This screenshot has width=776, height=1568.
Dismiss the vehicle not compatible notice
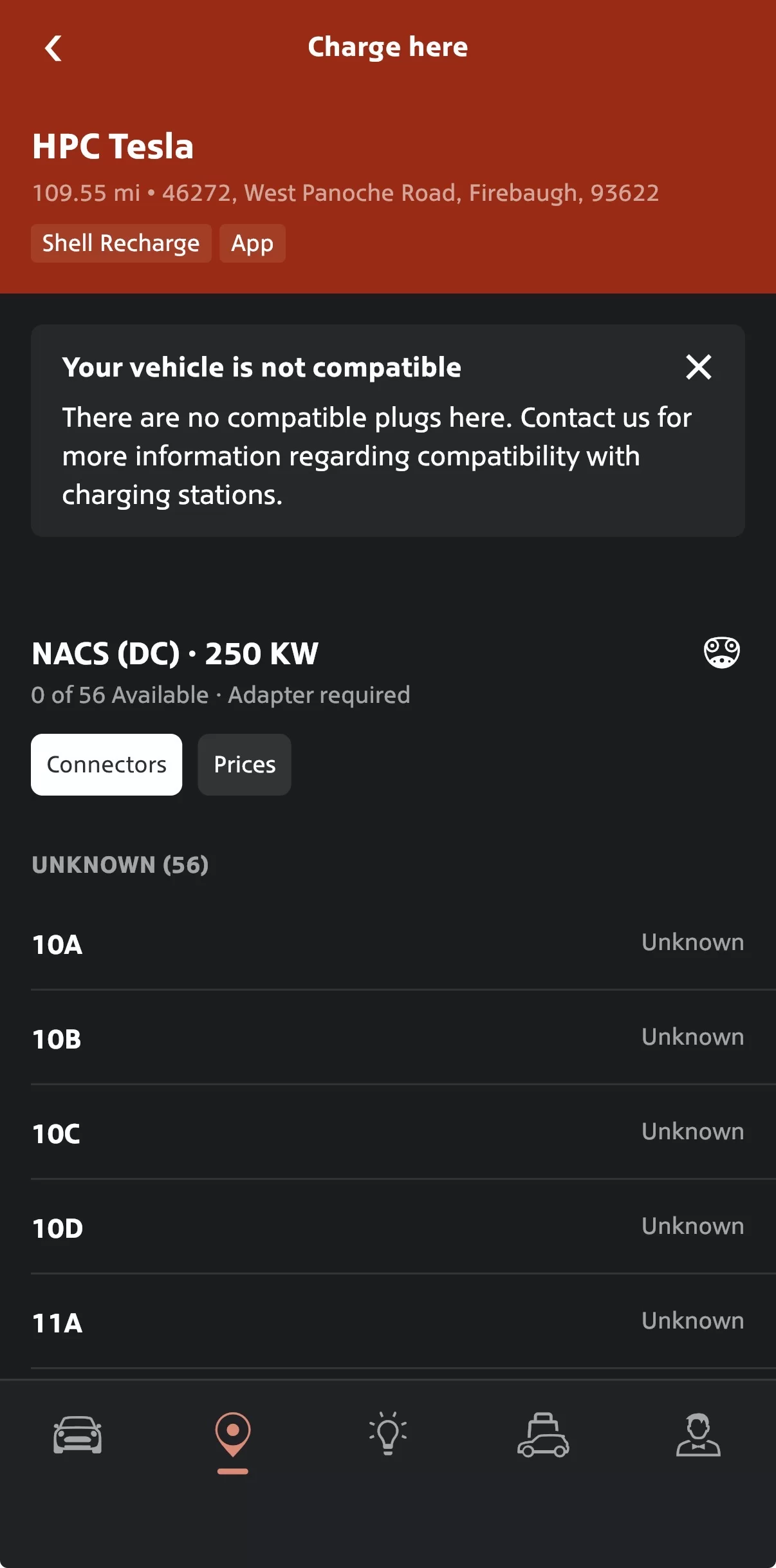[x=698, y=367]
